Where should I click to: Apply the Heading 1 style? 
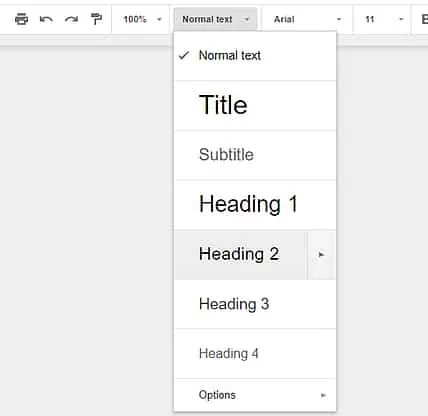255,204
